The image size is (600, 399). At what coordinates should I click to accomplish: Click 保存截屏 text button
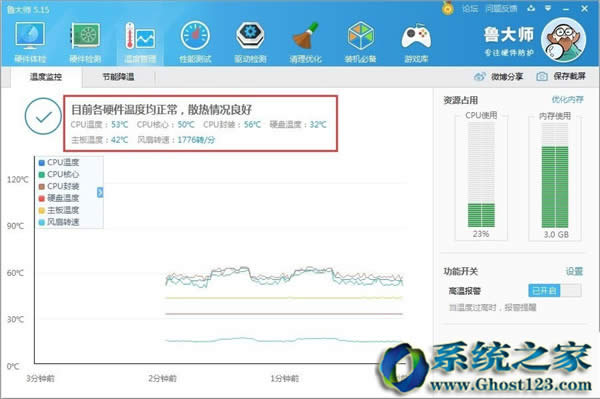coord(569,76)
